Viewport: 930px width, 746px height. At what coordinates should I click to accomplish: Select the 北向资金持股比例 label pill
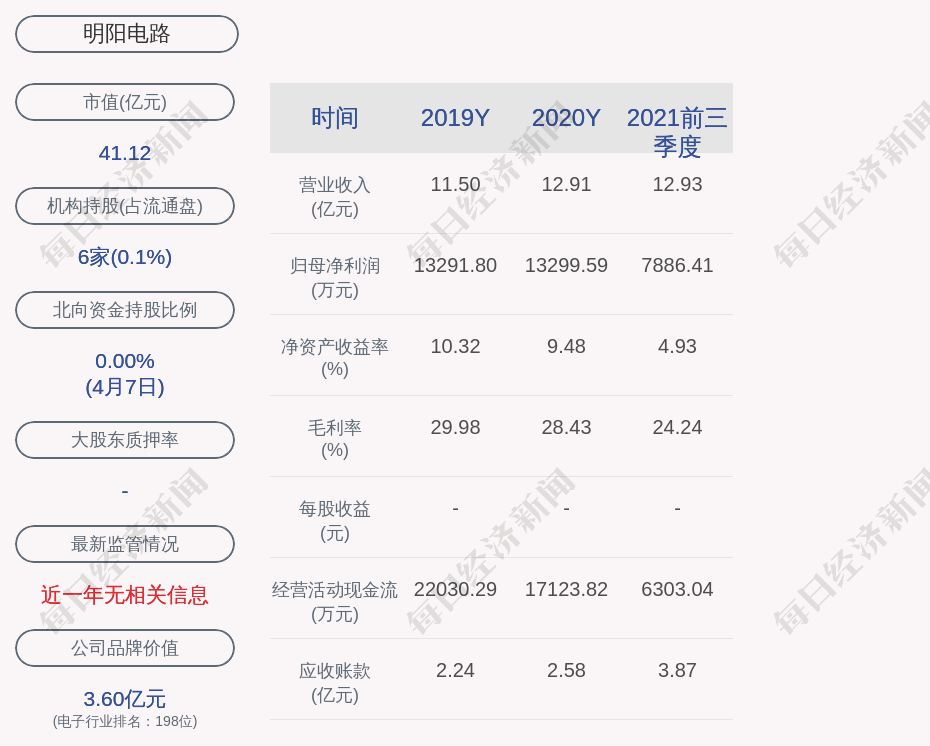(125, 310)
